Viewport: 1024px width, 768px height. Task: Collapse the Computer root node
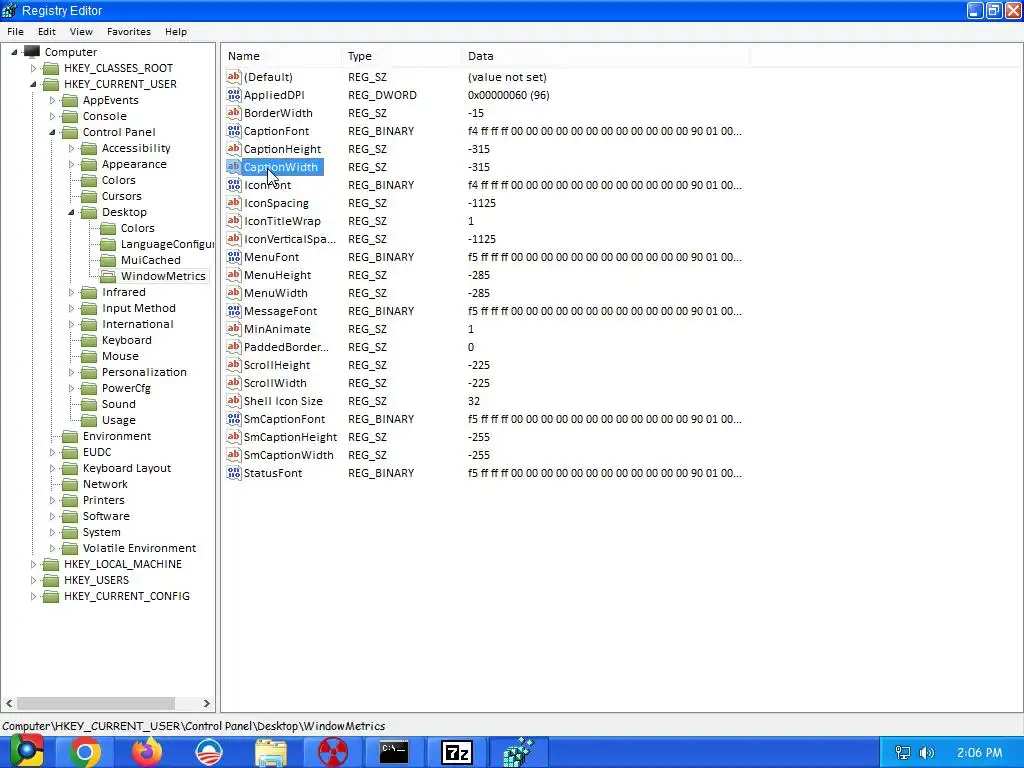coord(14,52)
